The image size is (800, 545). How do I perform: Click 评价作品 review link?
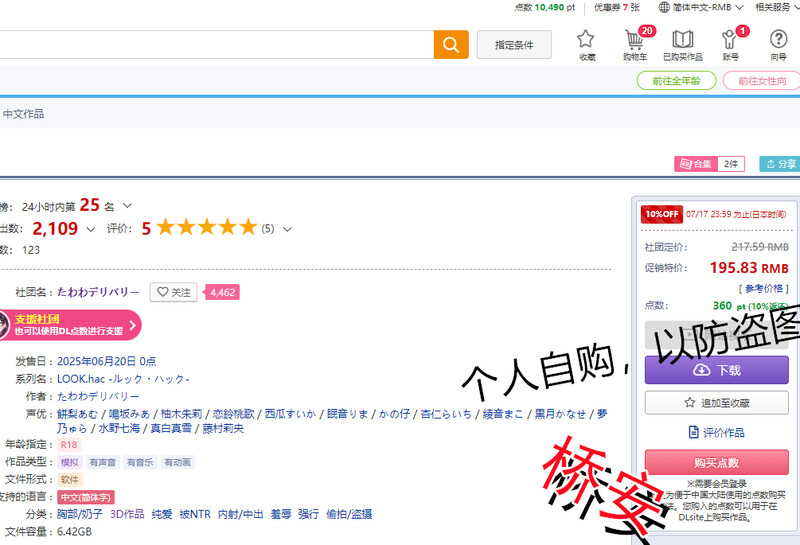point(716,433)
